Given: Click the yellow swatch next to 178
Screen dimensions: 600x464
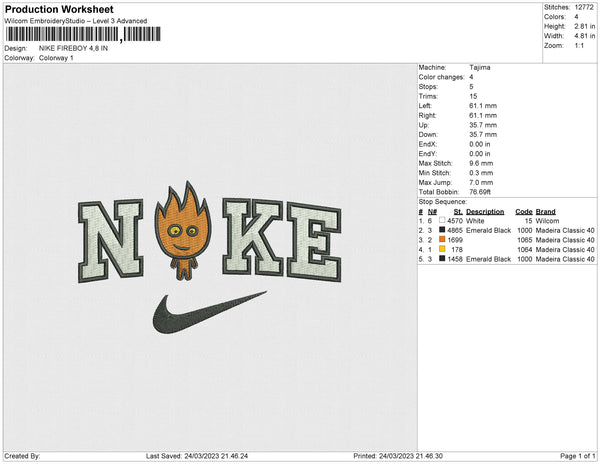Looking at the screenshot, I should 442,249.
